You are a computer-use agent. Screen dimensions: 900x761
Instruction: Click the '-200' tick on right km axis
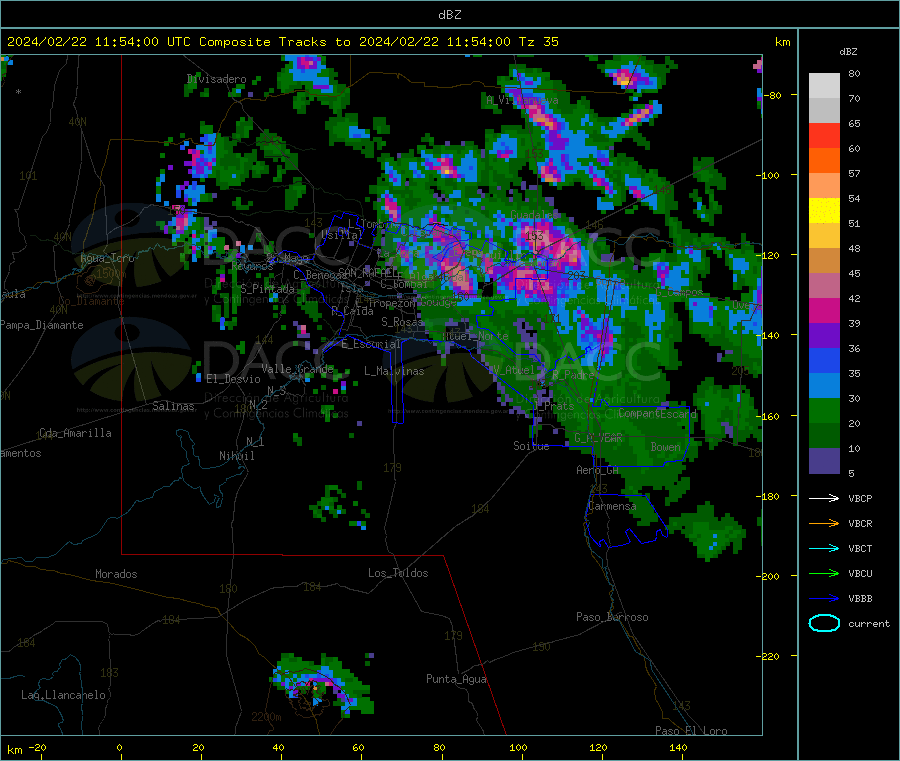pos(769,576)
